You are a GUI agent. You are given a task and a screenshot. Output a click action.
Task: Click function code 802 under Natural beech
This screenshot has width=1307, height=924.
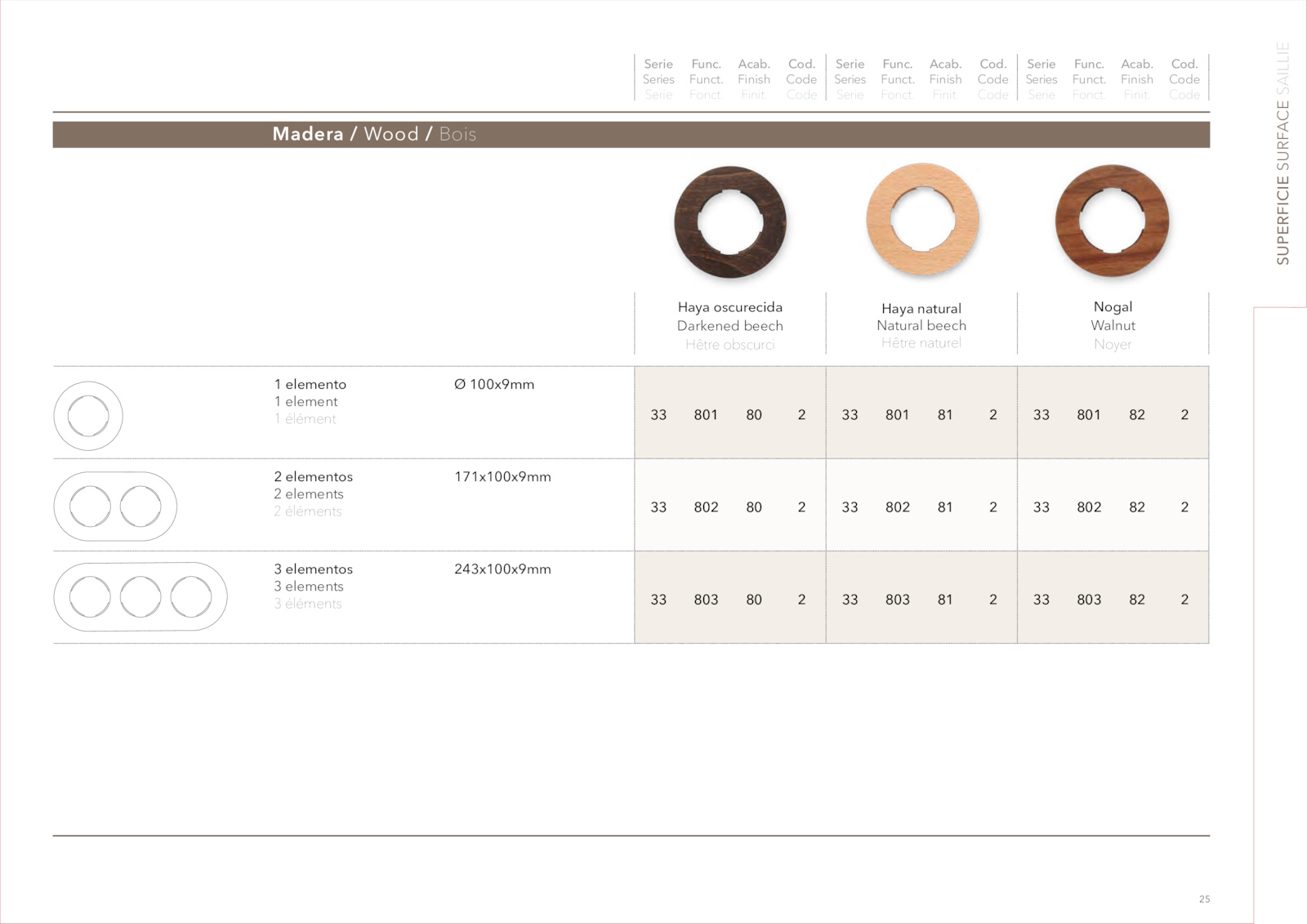(897, 507)
